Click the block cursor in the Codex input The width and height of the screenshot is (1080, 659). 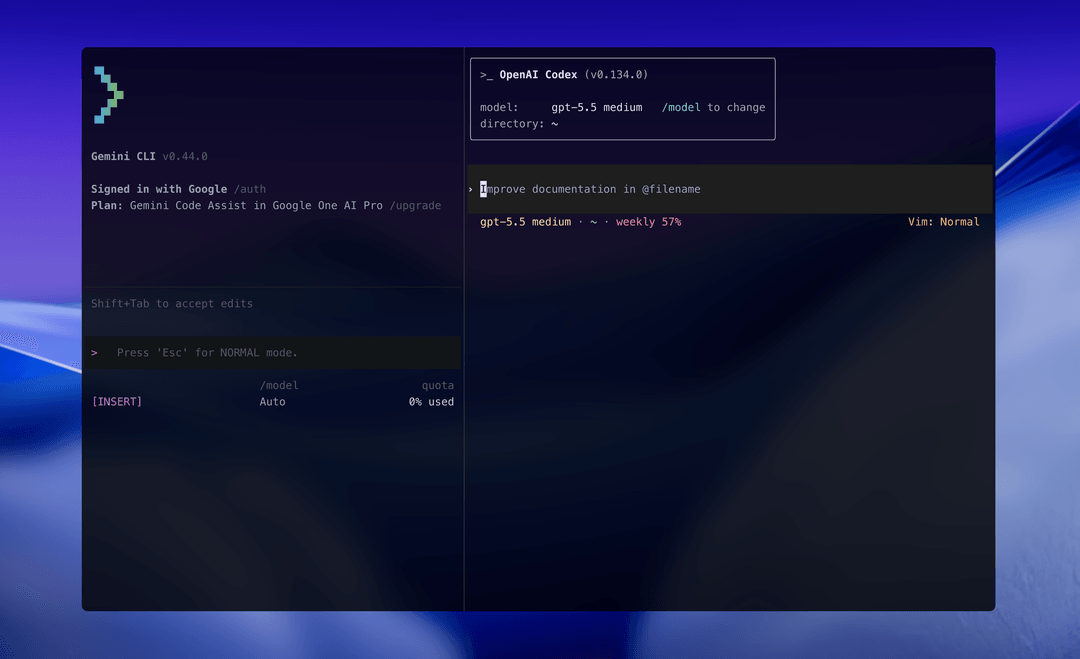pyautogui.click(x=484, y=189)
